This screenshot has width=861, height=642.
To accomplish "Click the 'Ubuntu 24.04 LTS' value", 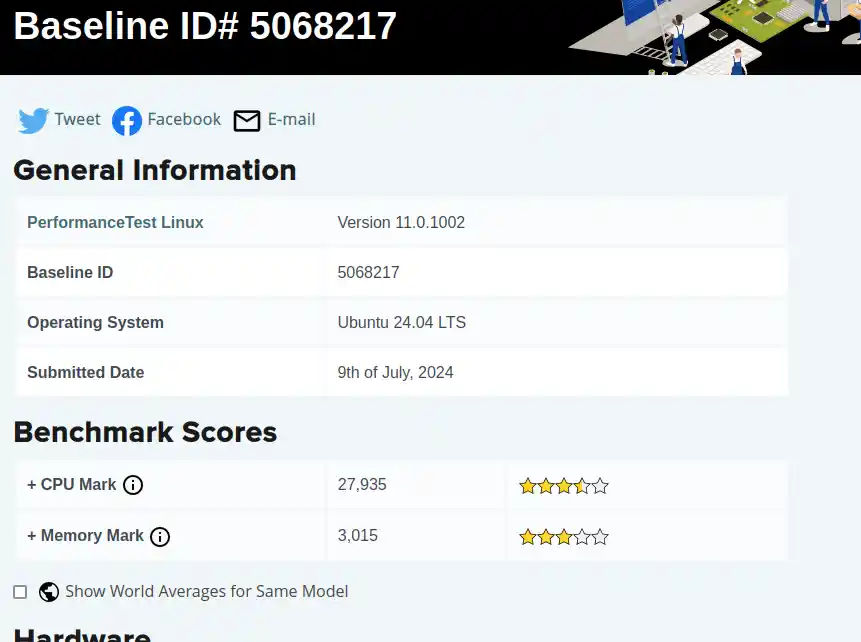I will pyautogui.click(x=402, y=322).
